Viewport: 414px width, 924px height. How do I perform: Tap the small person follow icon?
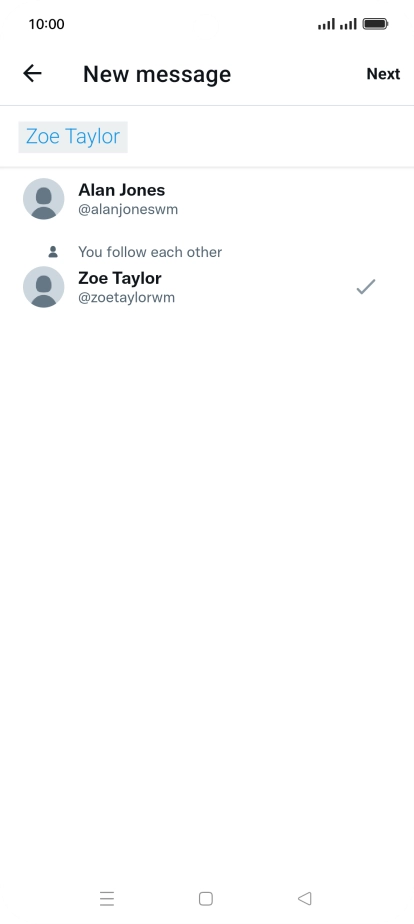pyautogui.click(x=53, y=252)
